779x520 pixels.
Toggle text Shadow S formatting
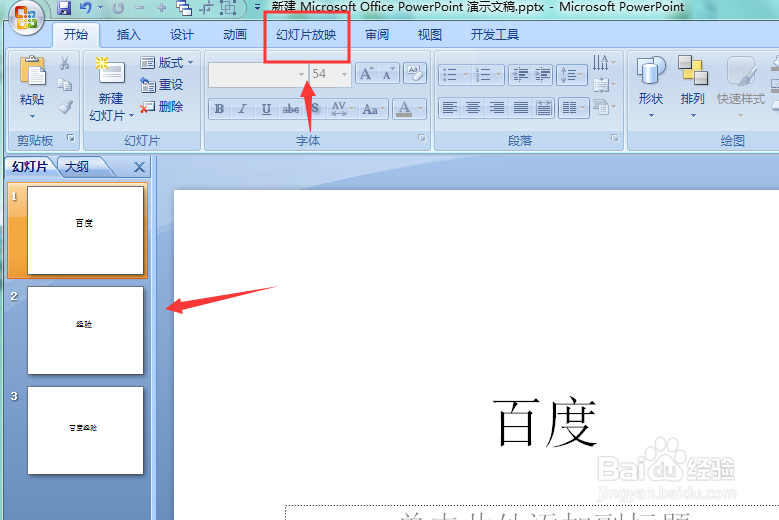(x=315, y=109)
